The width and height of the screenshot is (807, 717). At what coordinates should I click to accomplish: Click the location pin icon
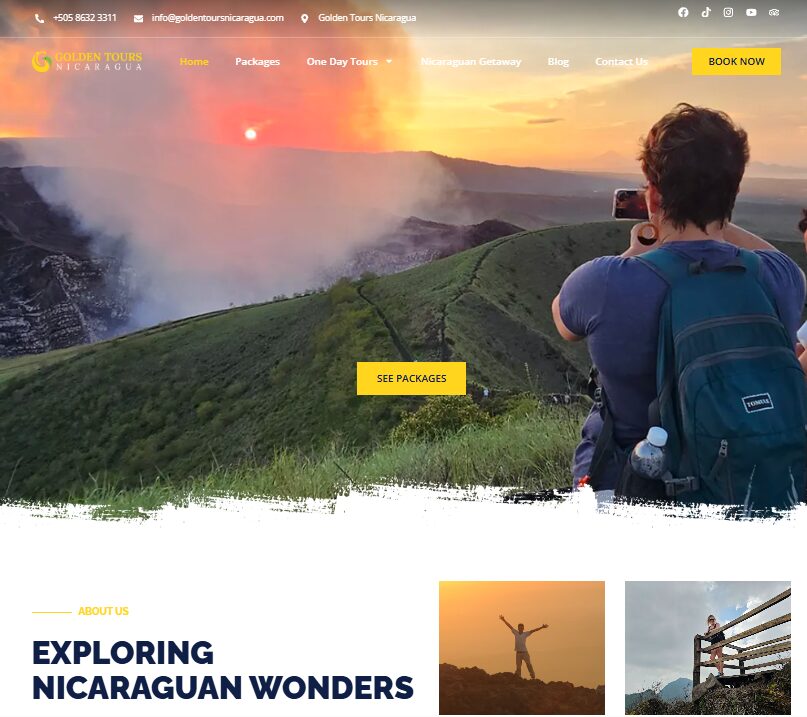point(305,19)
